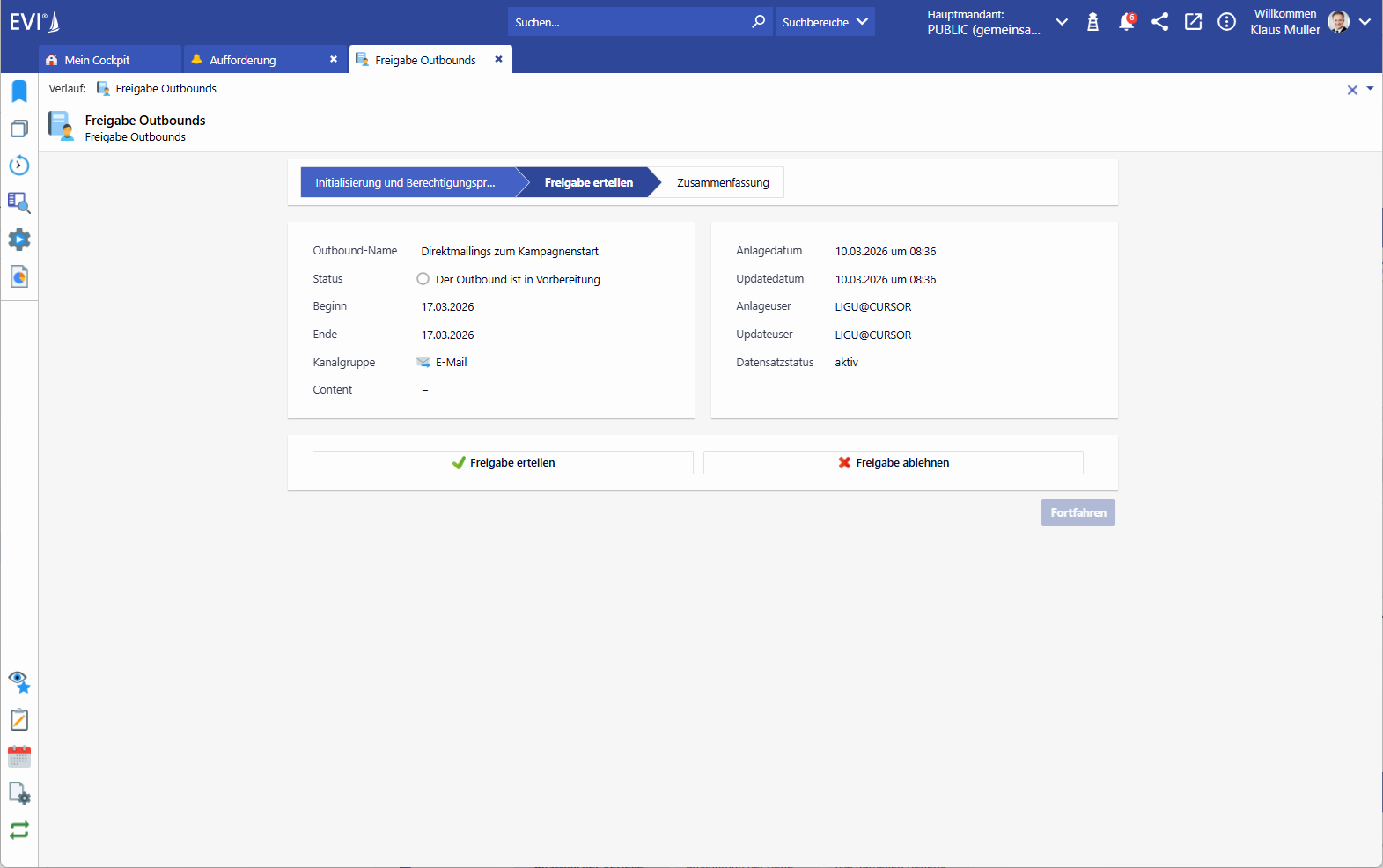Click the Freigabe ablehnen button
Viewport: 1383px width, 868px height.
(x=893, y=463)
